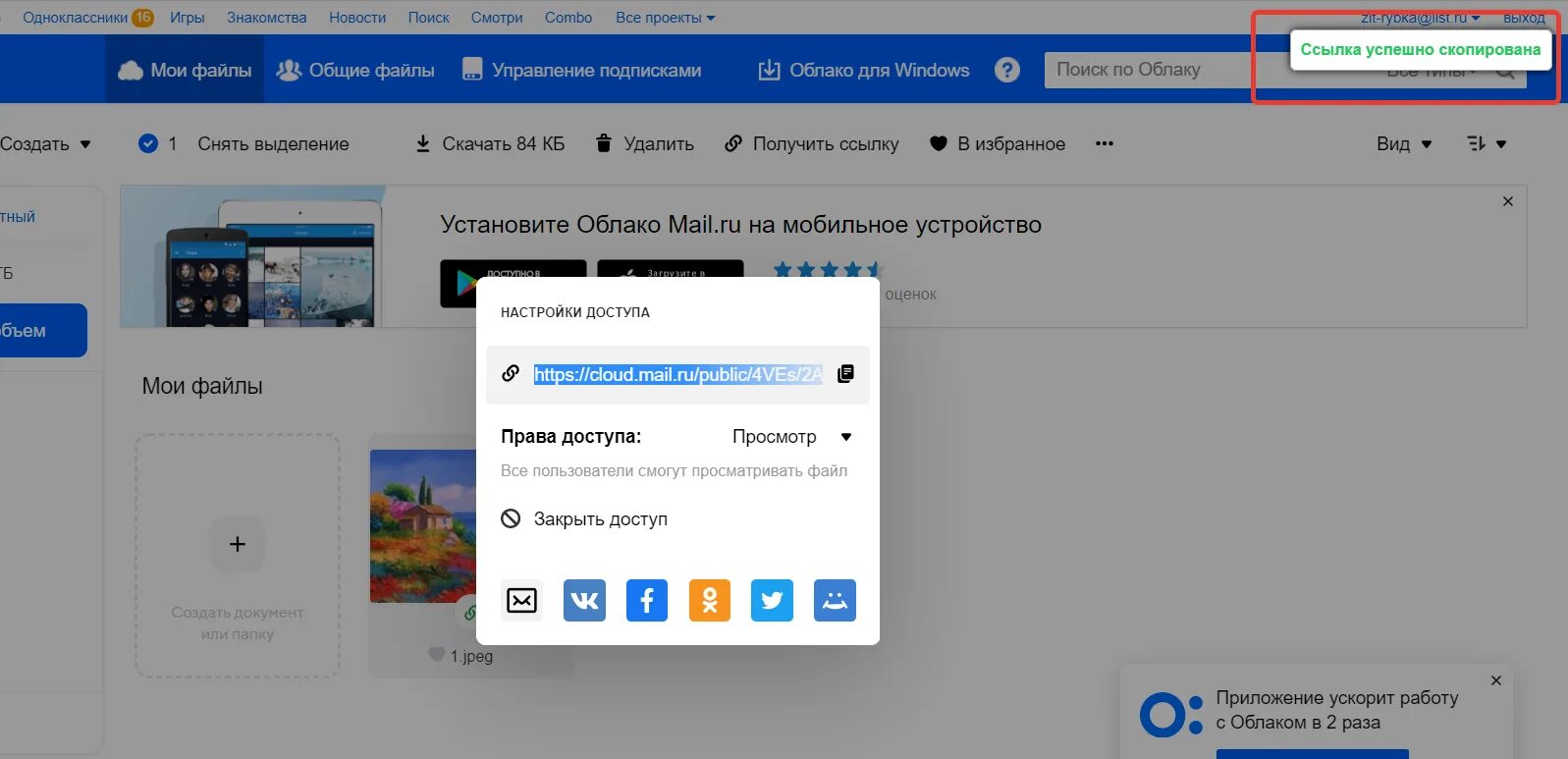This screenshot has width=1568, height=759.
Task: Log out with the выход link
Action: [1524, 18]
